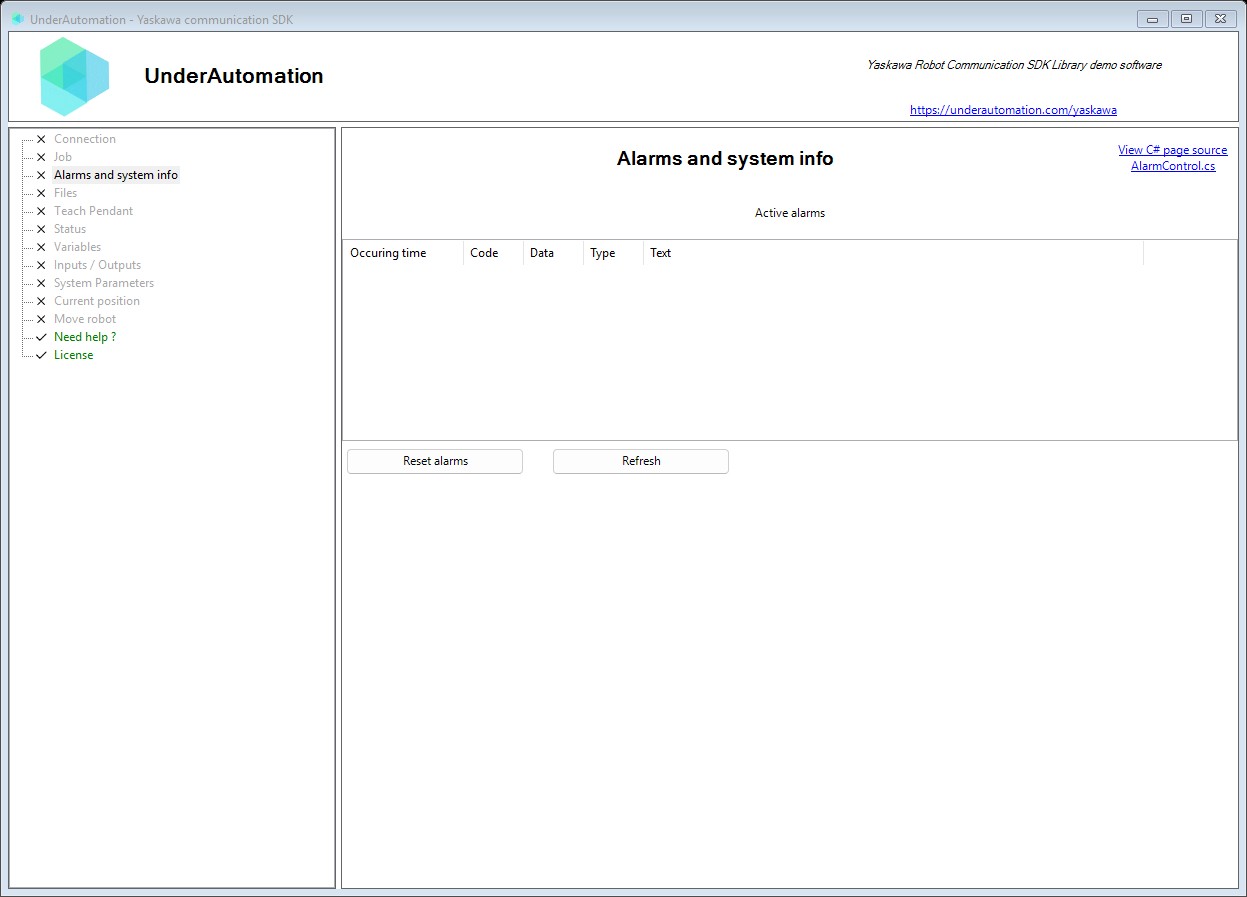Click the UnderAutomation header title
The height and width of the screenshot is (897, 1247).
coord(234,76)
